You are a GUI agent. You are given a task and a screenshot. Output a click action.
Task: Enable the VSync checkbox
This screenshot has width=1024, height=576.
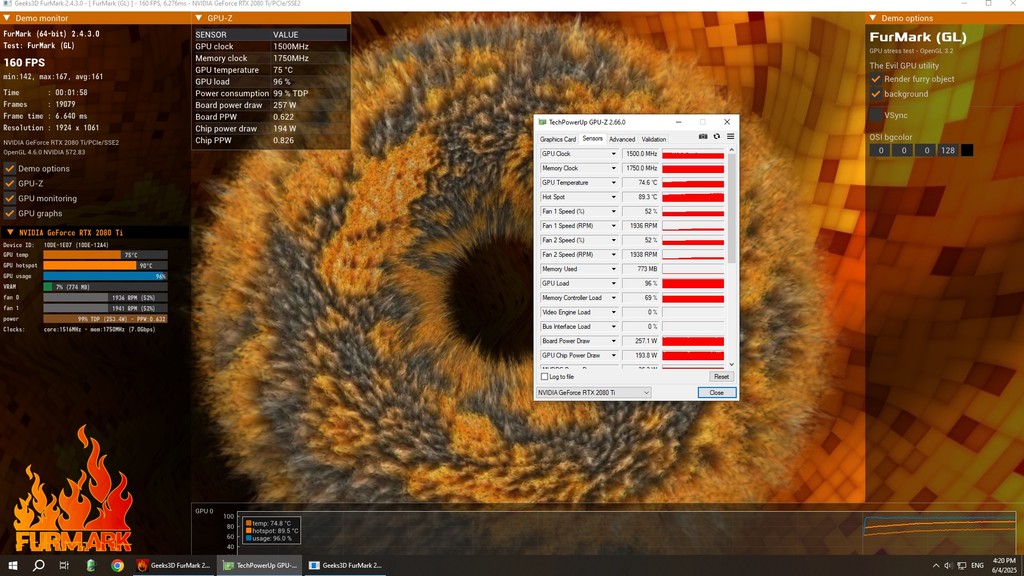[876, 115]
